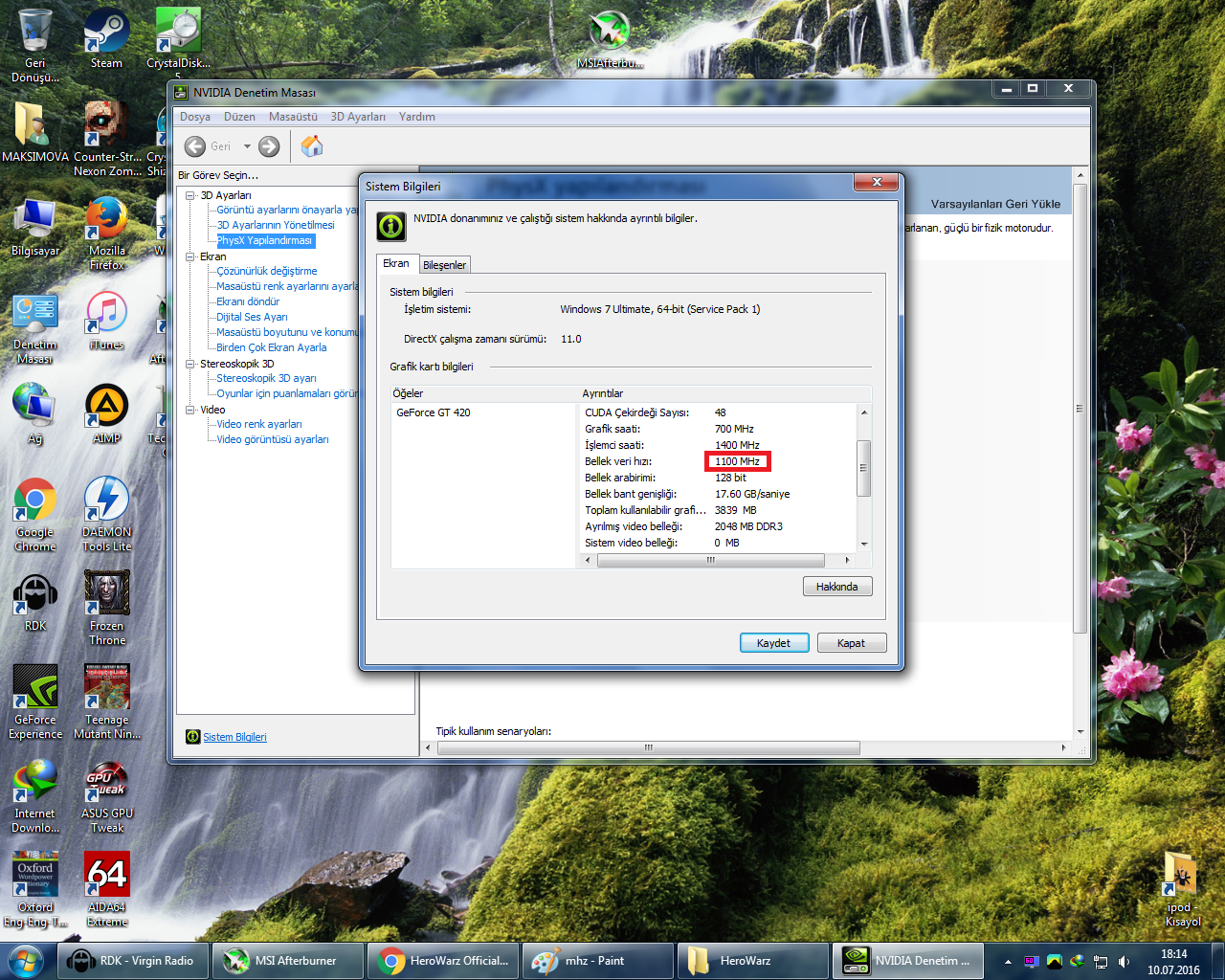This screenshot has width=1225, height=980.
Task: Click the Steam desktop icon
Action: tap(106, 40)
